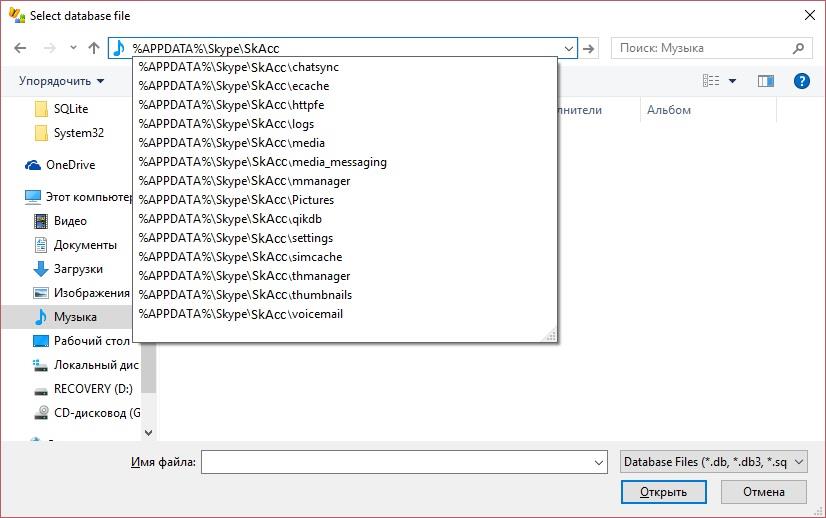Click the Back navigation arrow

[x=20, y=48]
